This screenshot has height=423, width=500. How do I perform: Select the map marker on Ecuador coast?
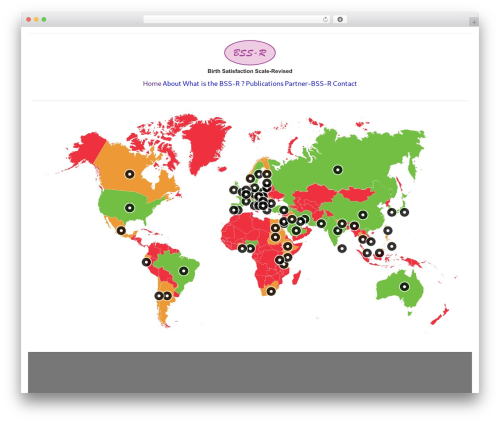(x=146, y=262)
